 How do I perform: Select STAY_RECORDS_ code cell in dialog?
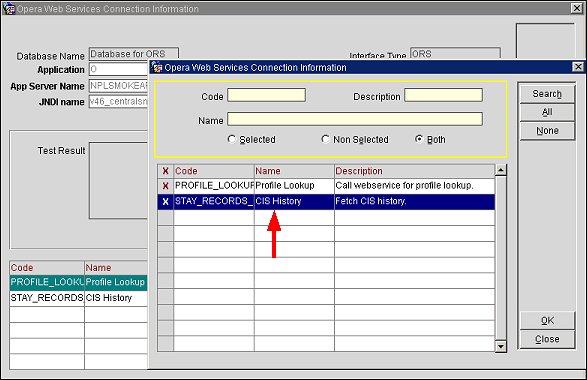214,202
